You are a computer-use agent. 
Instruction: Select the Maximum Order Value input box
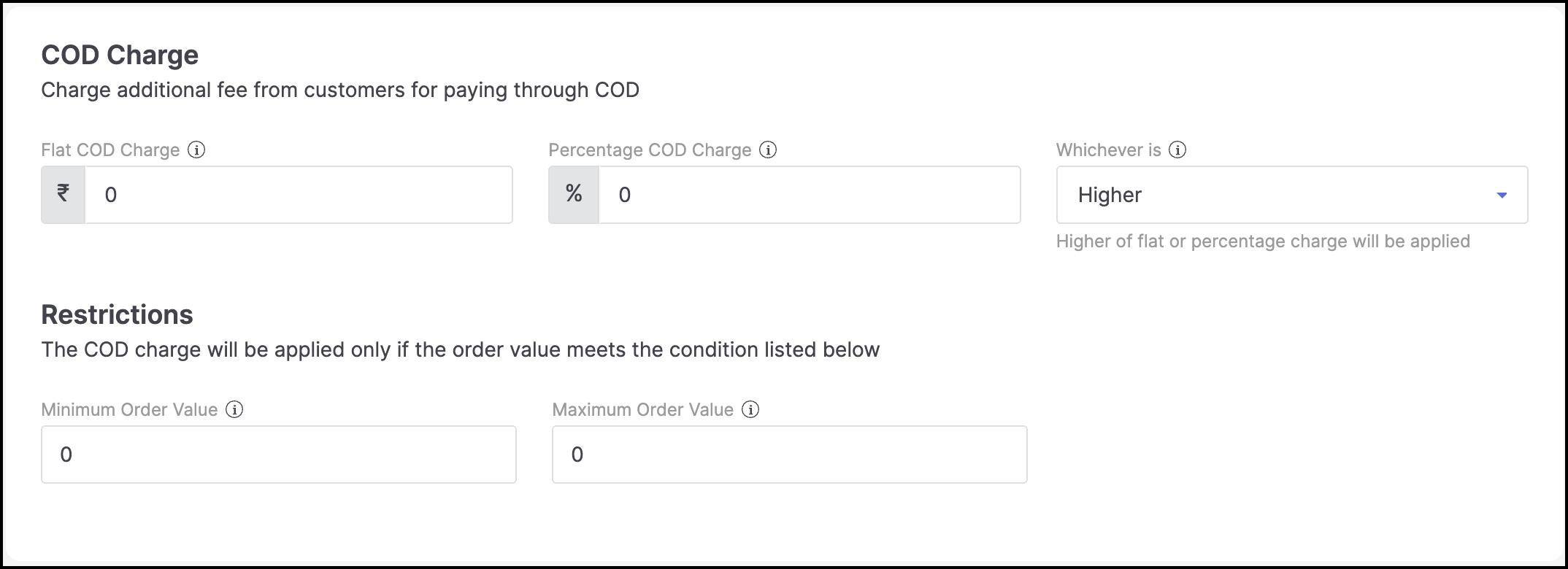[790, 454]
